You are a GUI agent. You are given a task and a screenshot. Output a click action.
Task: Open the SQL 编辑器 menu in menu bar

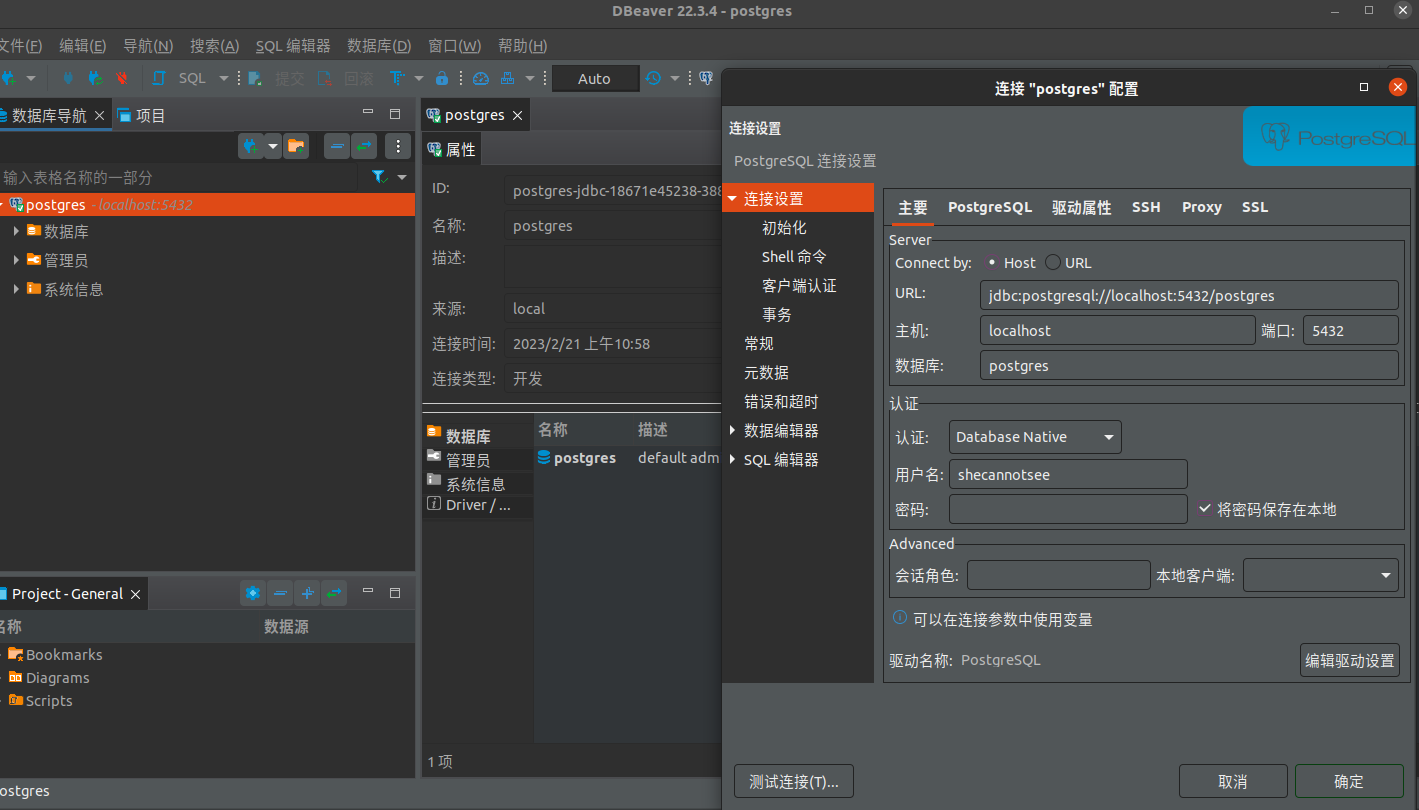tap(293, 46)
